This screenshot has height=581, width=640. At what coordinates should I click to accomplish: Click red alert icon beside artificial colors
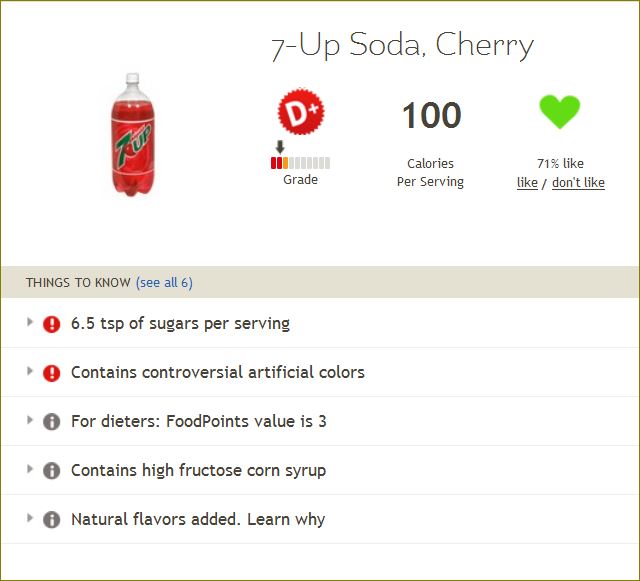coord(51,373)
